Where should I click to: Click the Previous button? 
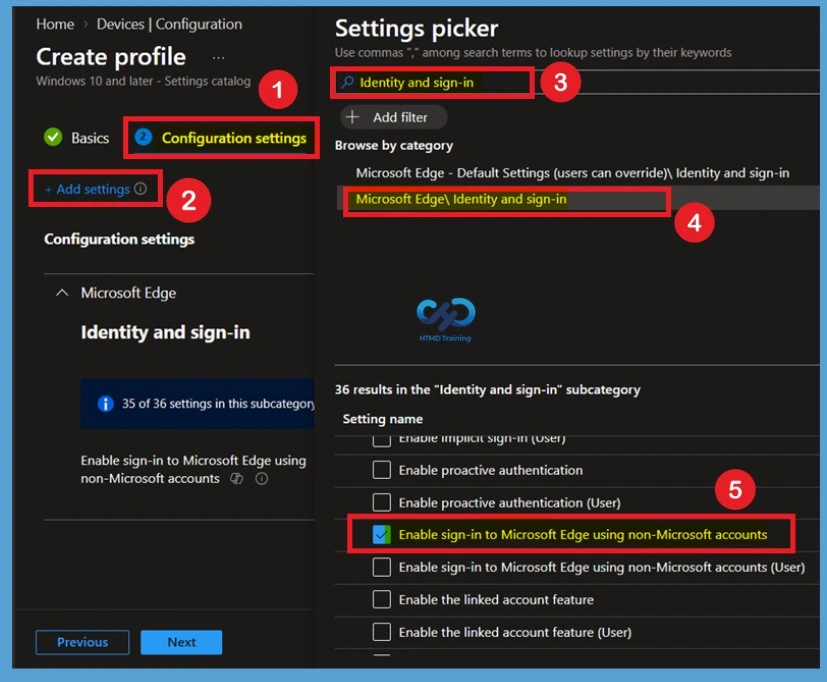pyautogui.click(x=82, y=642)
